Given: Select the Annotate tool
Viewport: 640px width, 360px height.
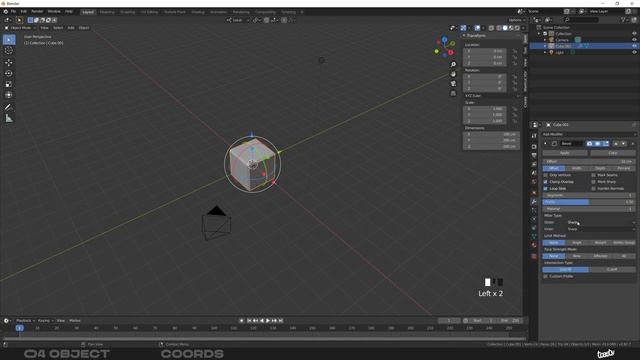Looking at the screenshot, I should click(x=9, y=107).
